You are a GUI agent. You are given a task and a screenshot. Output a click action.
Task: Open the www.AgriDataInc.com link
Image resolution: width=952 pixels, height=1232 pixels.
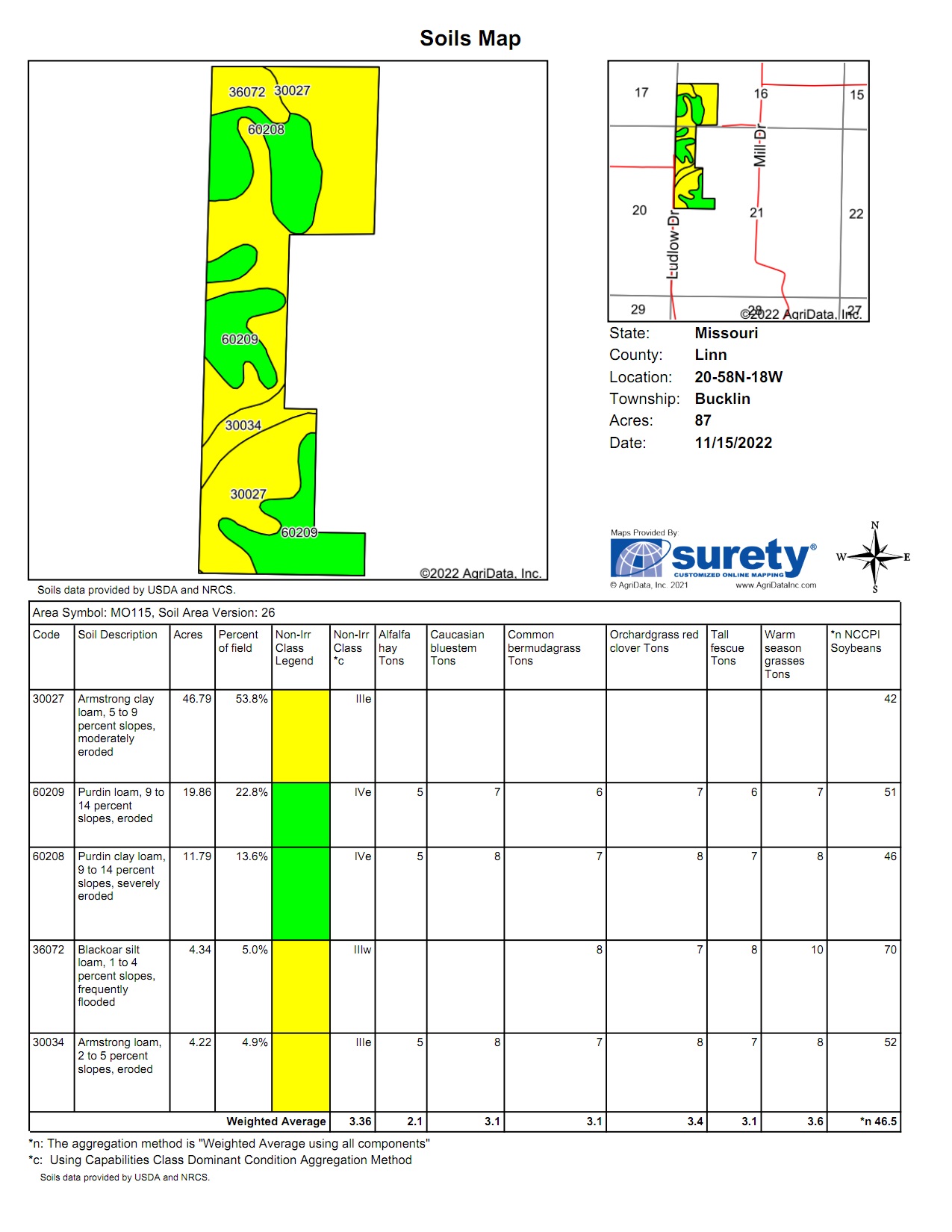pos(776,585)
